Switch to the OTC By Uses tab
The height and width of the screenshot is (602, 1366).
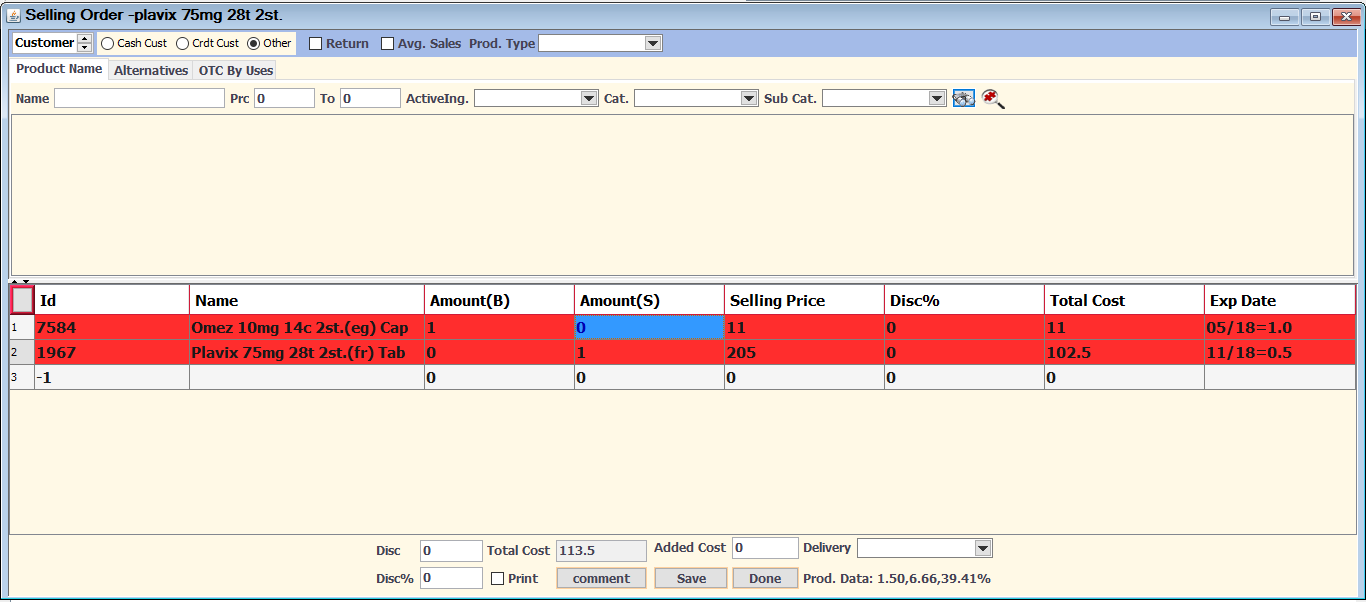pyautogui.click(x=235, y=70)
